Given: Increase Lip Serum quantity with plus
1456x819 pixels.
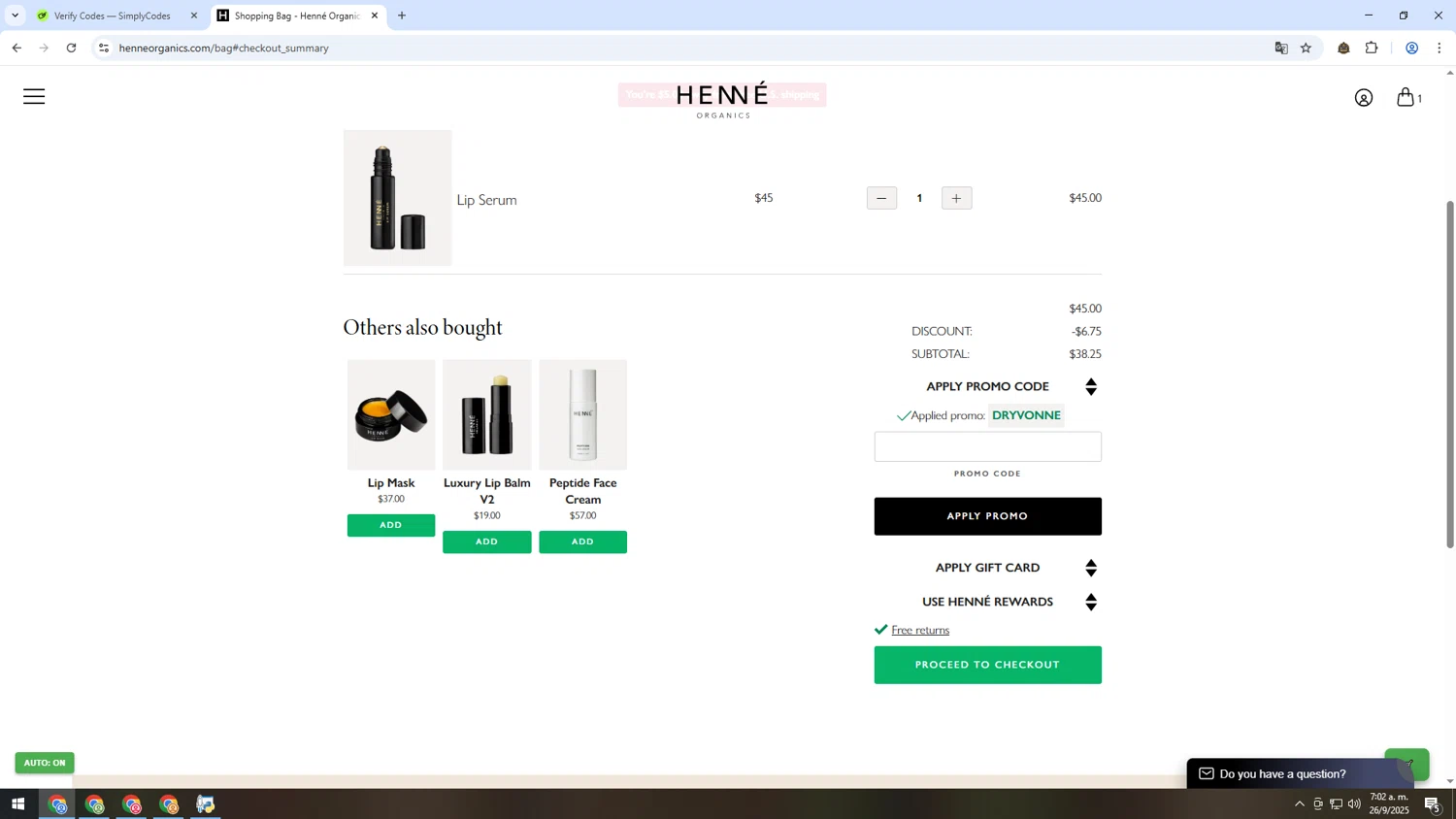Looking at the screenshot, I should pyautogui.click(x=956, y=198).
